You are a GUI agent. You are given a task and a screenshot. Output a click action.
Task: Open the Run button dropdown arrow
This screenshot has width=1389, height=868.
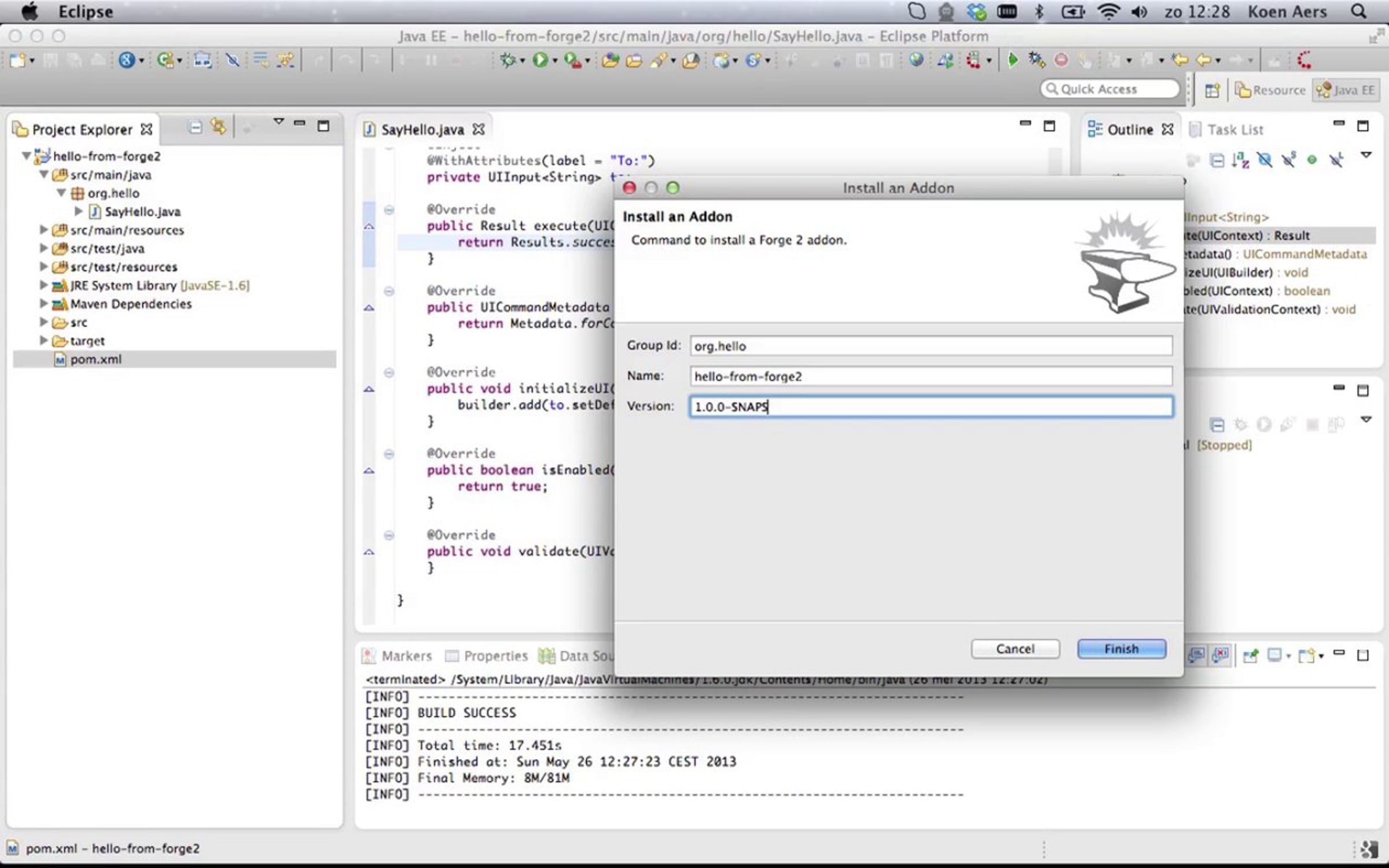[554, 61]
